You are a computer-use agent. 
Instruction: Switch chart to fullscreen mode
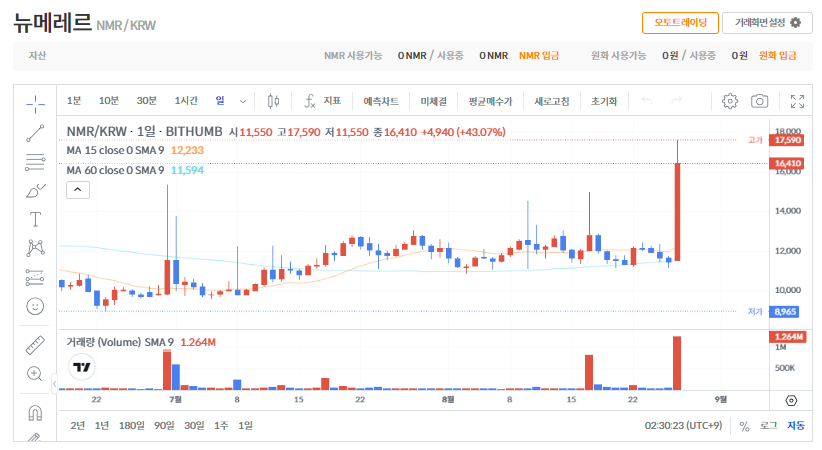pos(797,101)
